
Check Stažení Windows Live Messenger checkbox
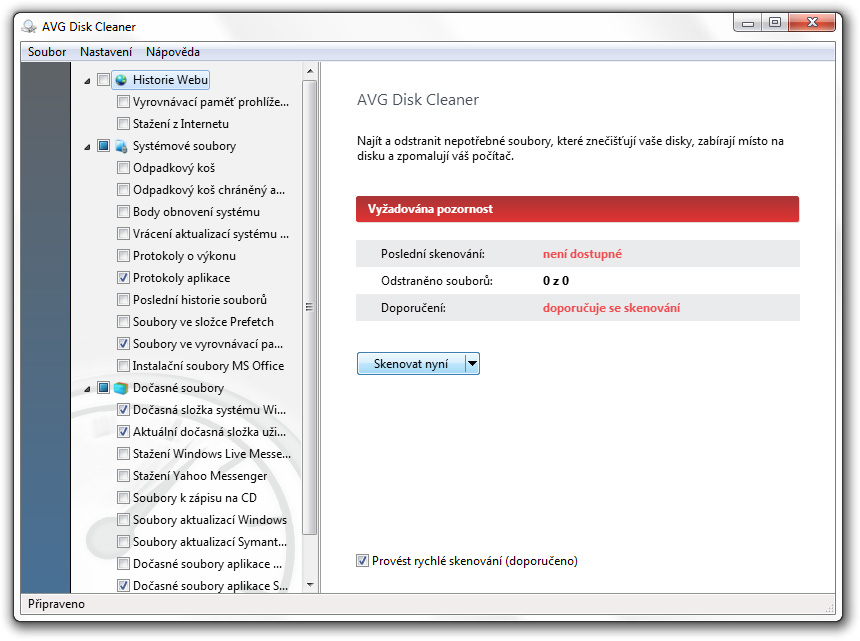[x=123, y=453]
